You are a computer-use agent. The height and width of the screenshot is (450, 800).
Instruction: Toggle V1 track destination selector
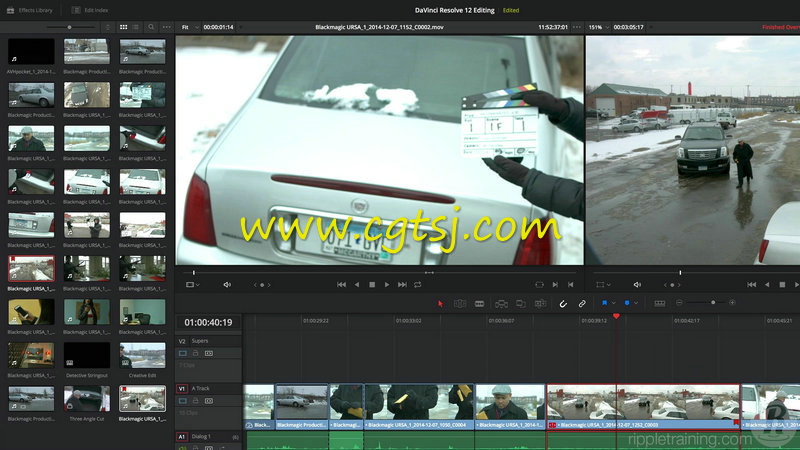point(182,388)
